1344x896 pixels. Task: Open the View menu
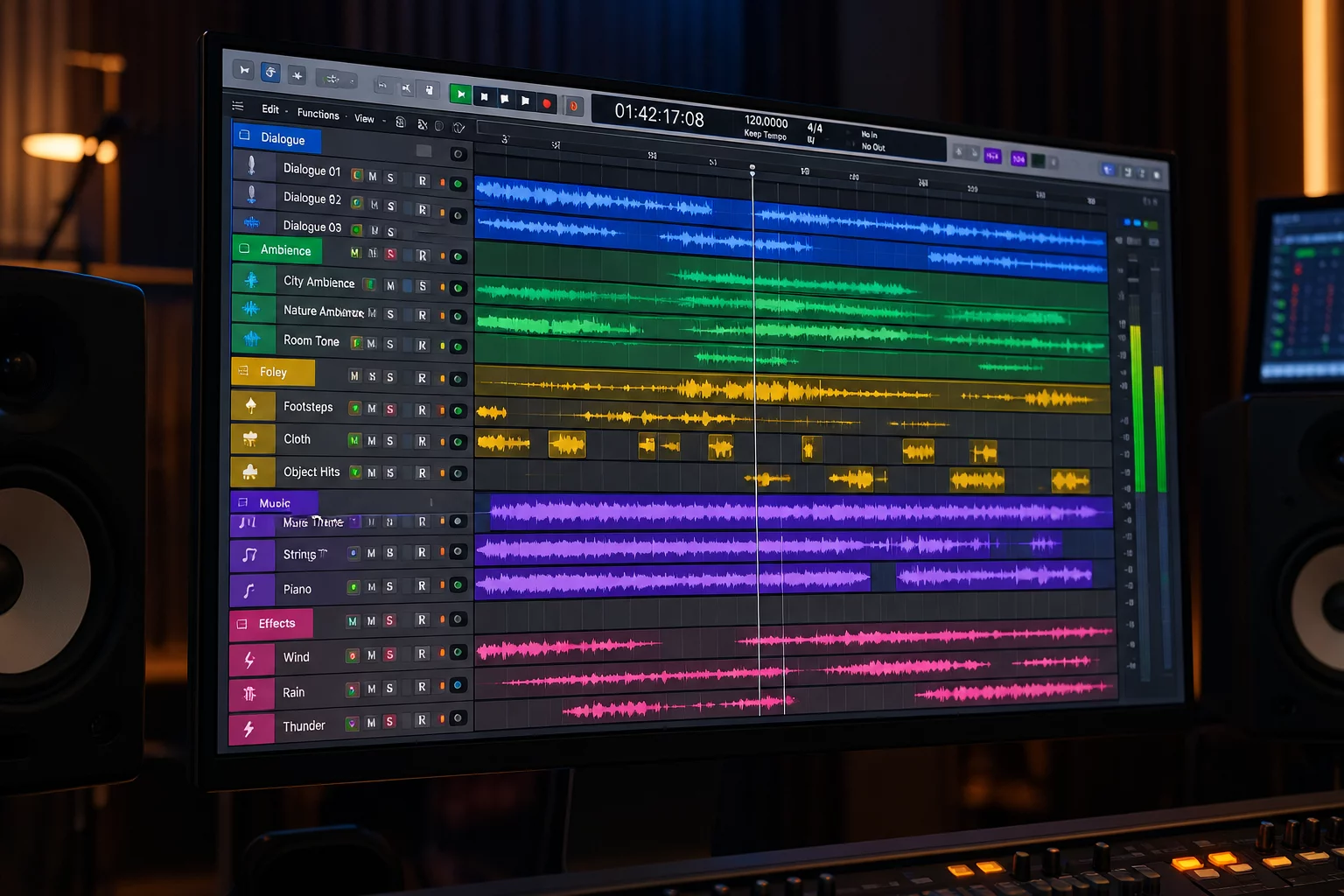[364, 119]
